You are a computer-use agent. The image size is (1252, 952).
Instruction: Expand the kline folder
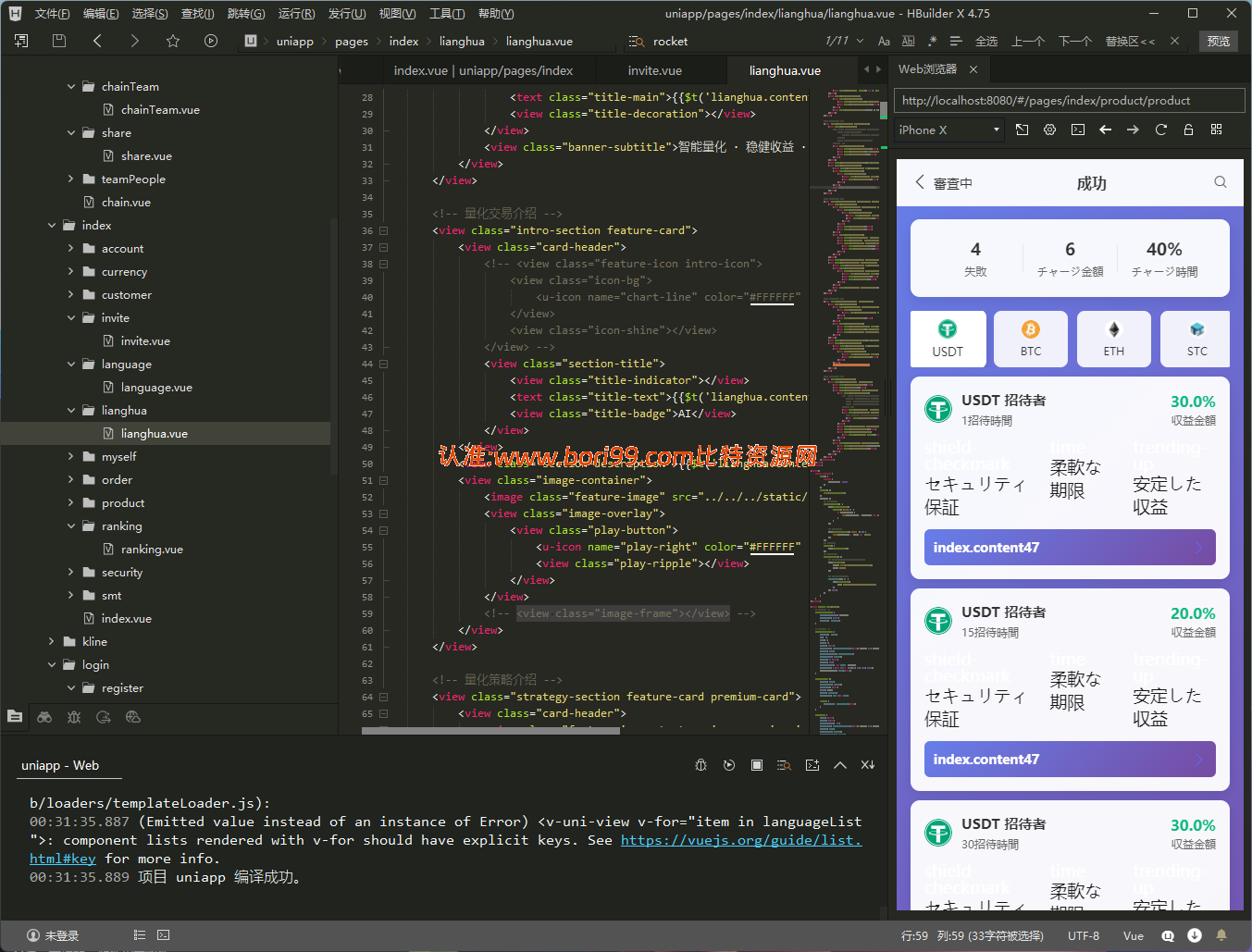[x=52, y=641]
